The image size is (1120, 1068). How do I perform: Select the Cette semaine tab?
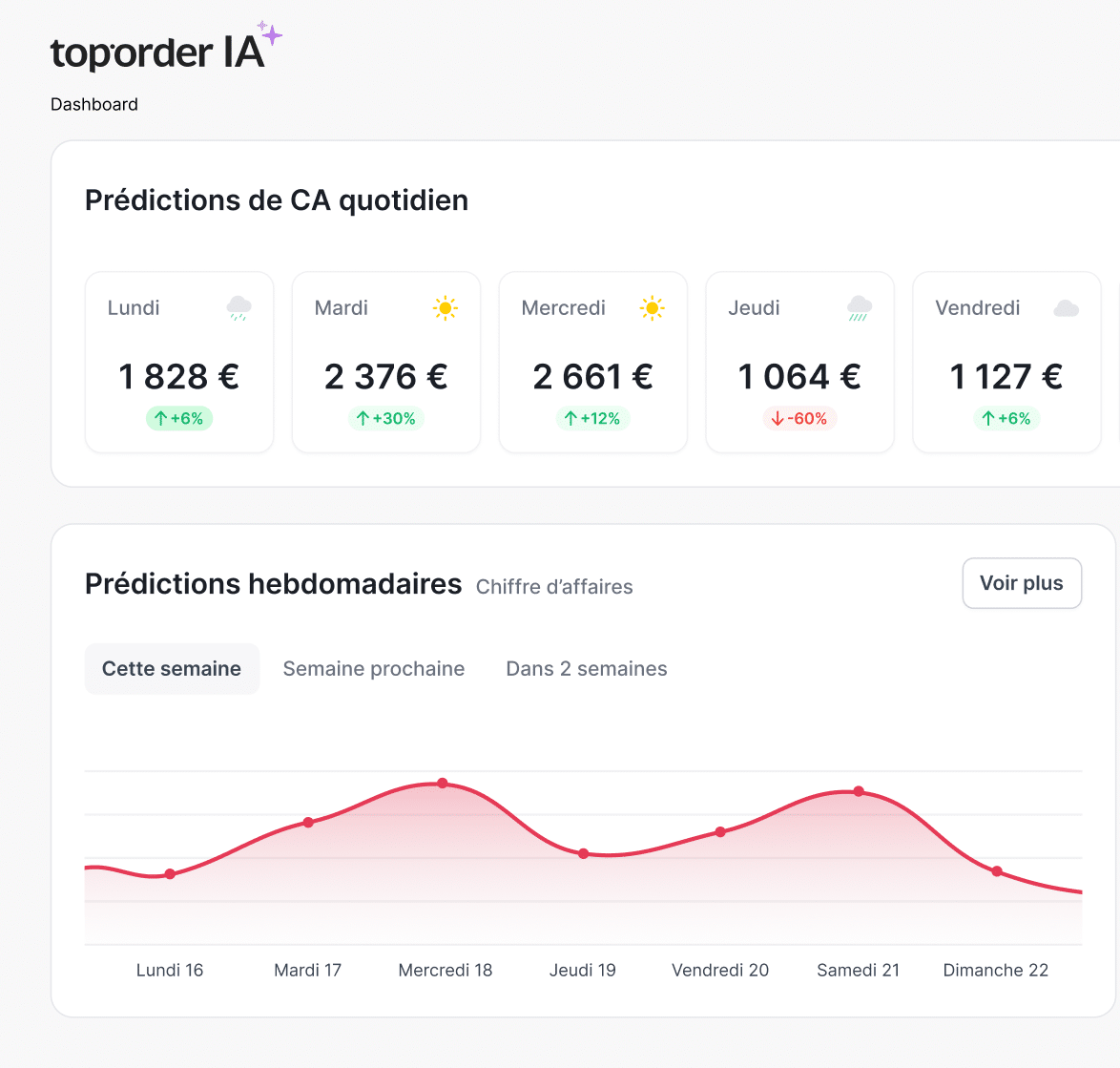coord(172,669)
